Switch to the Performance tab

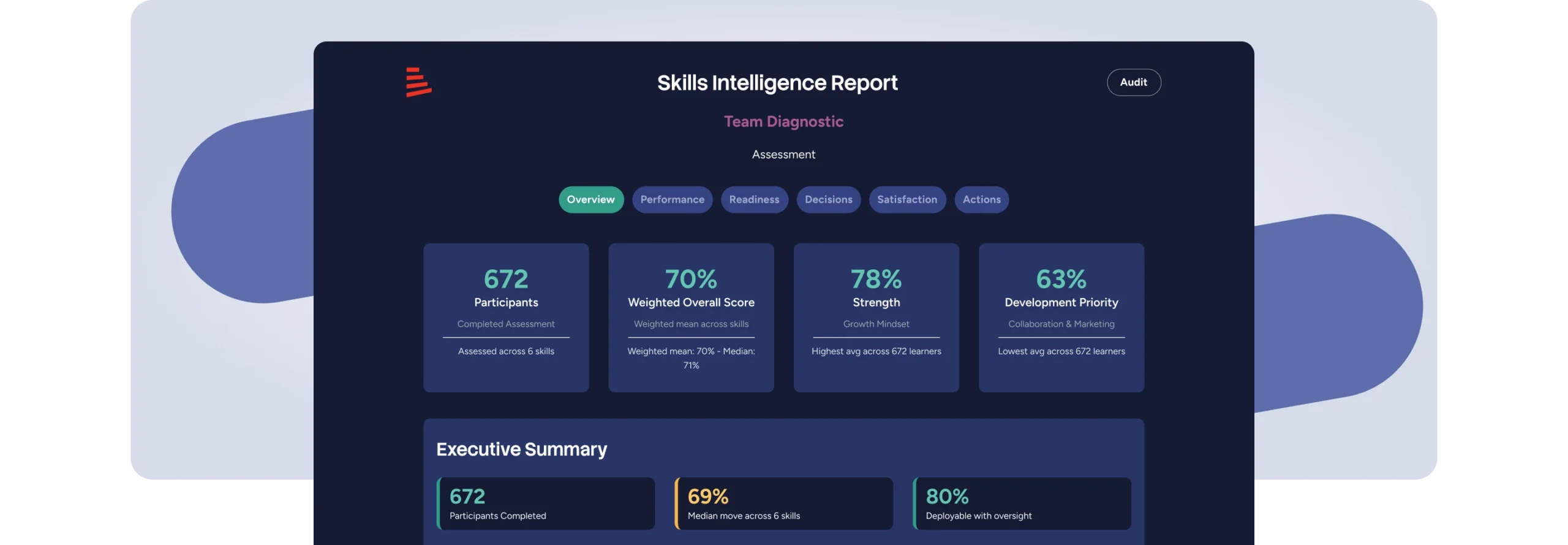tap(672, 199)
